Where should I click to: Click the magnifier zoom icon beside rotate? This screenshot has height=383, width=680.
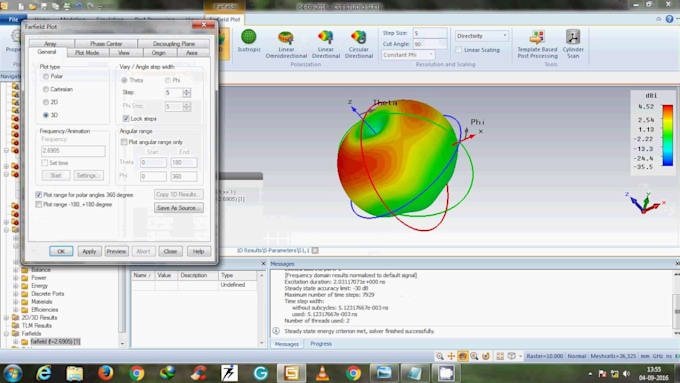[474, 356]
